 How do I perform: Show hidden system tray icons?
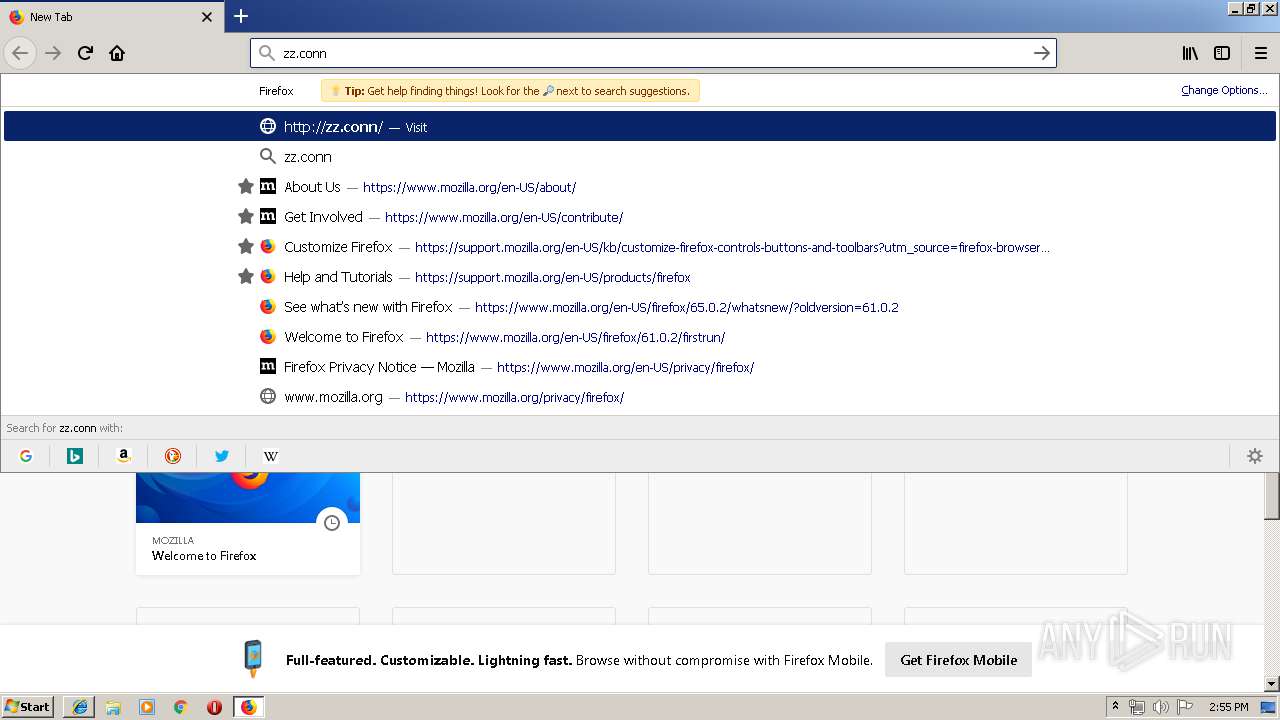(1115, 707)
